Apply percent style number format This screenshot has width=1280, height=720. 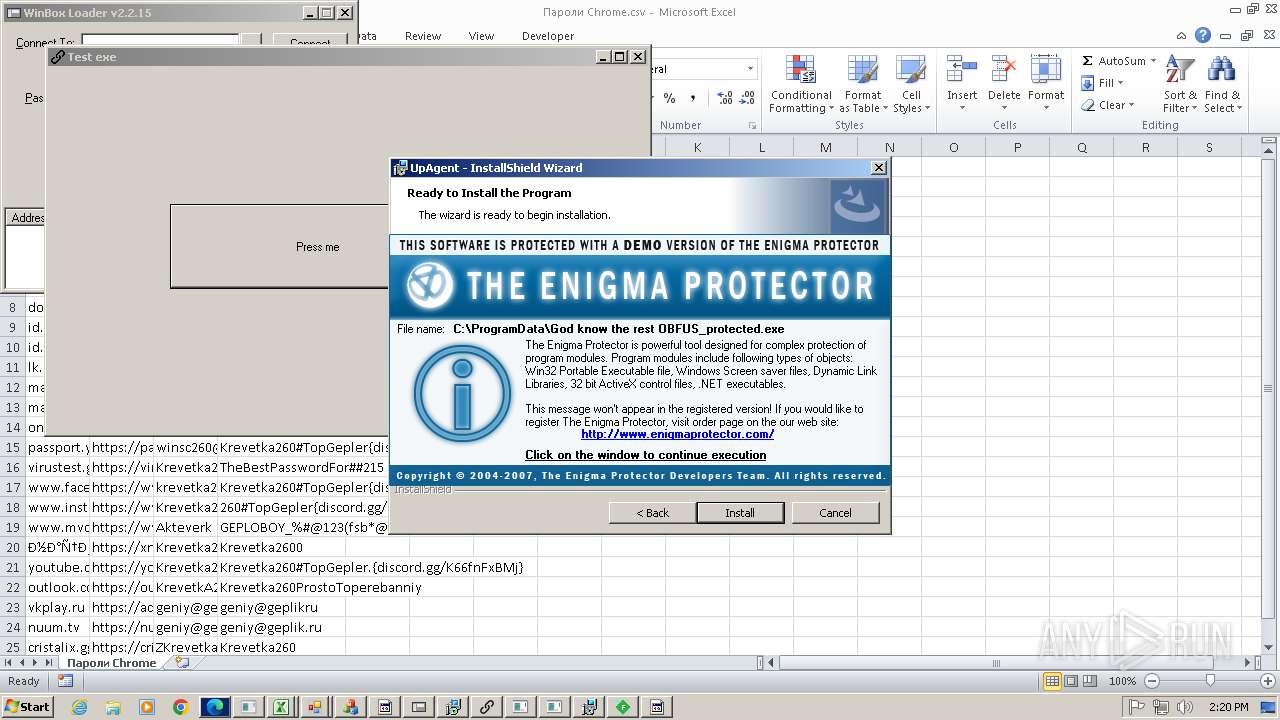tap(669, 98)
